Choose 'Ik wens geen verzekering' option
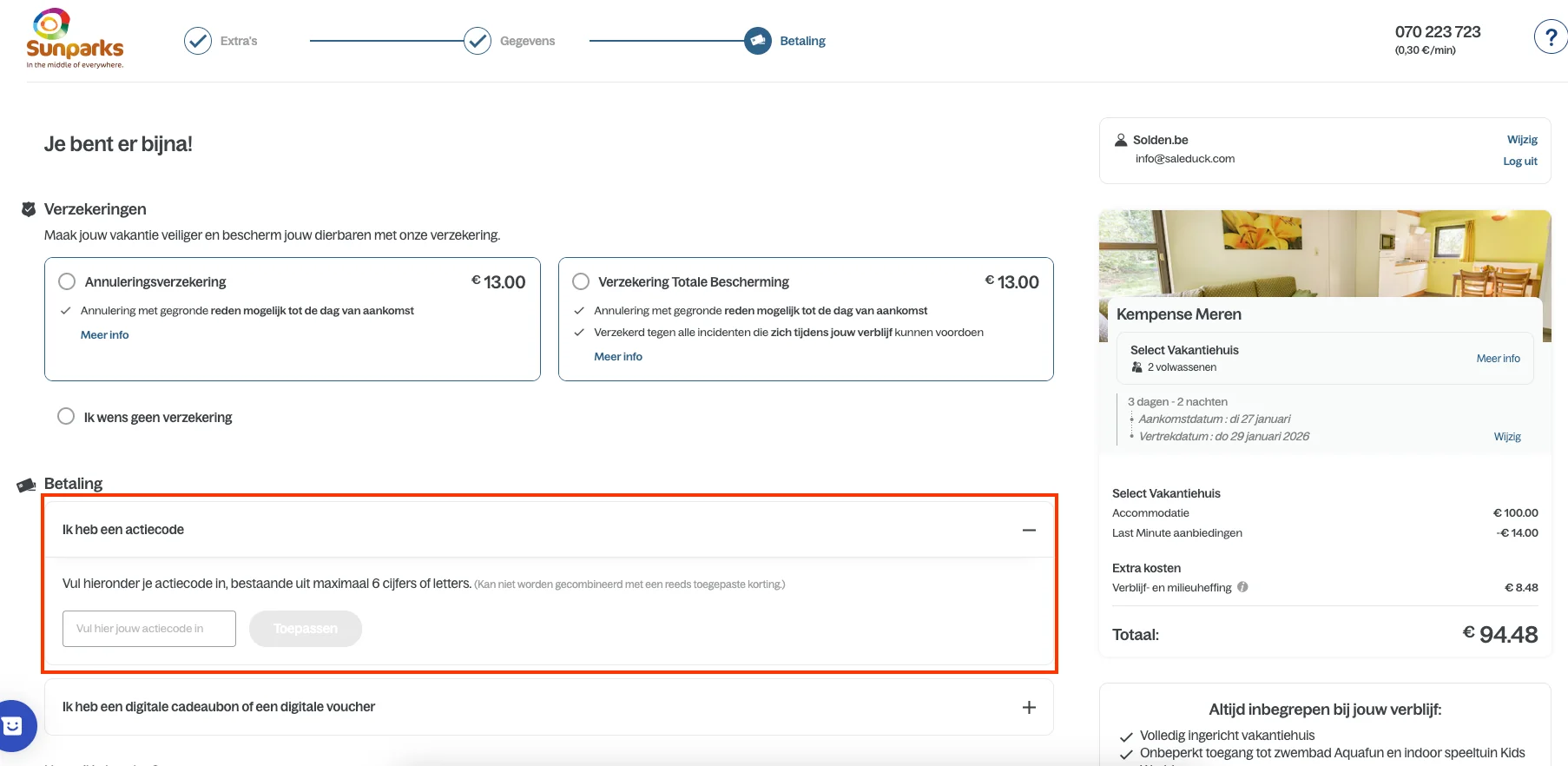1568x766 pixels. point(66,416)
